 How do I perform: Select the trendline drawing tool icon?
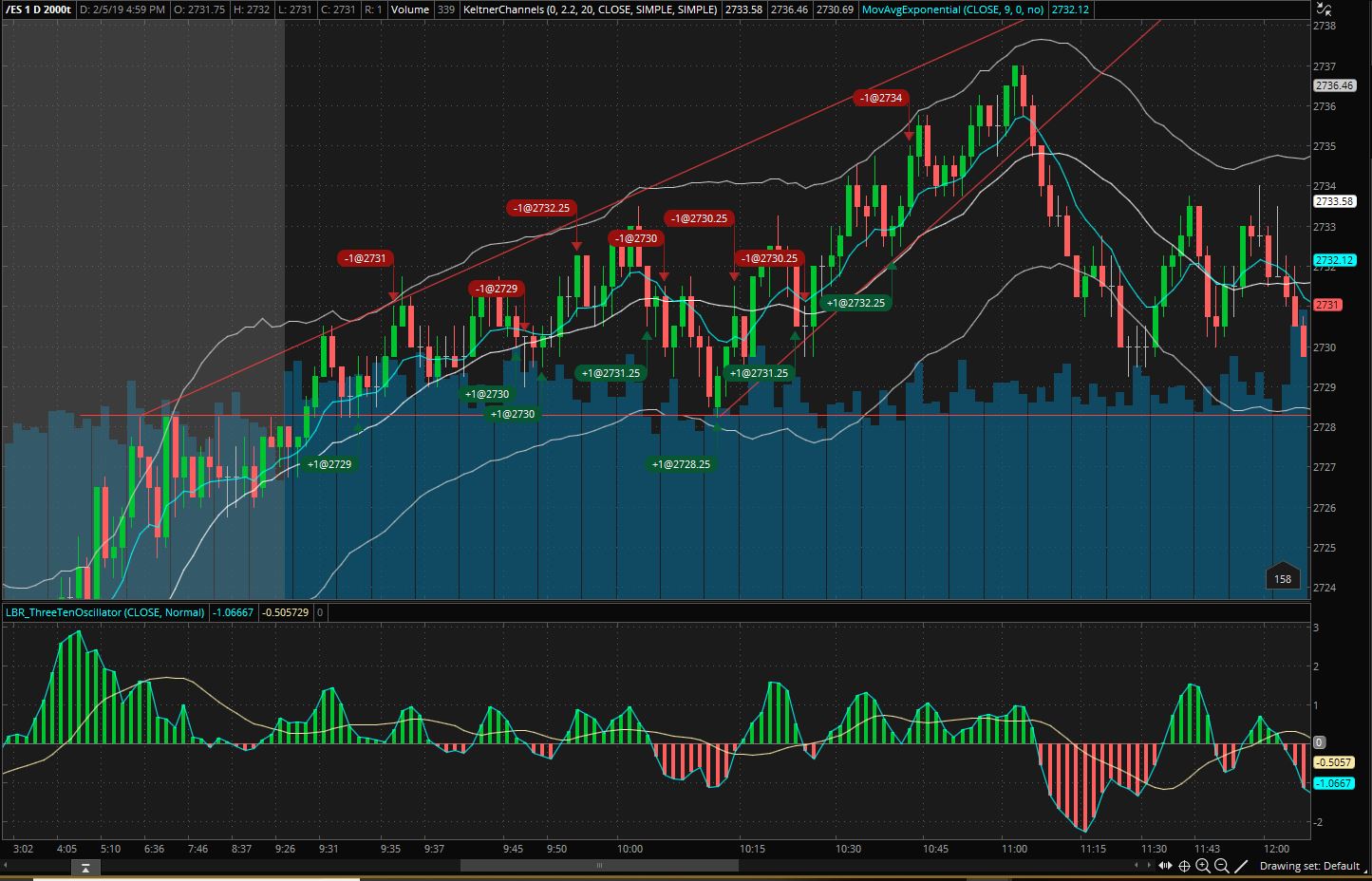click(x=1241, y=866)
